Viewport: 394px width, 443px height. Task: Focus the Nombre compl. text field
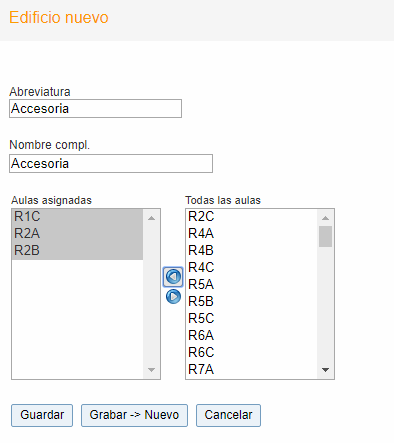click(111, 163)
